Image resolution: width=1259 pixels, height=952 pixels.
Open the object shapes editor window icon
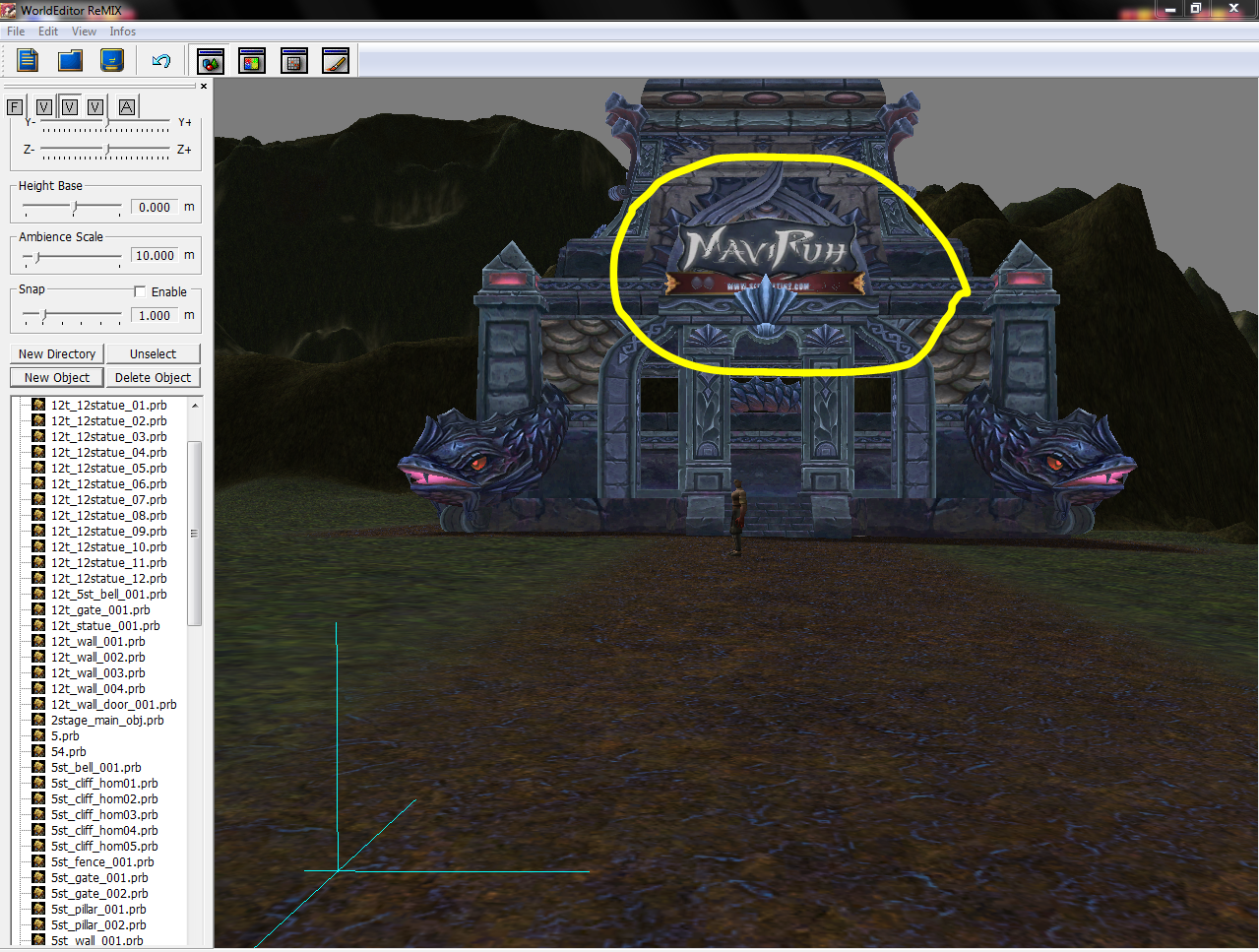(x=211, y=61)
